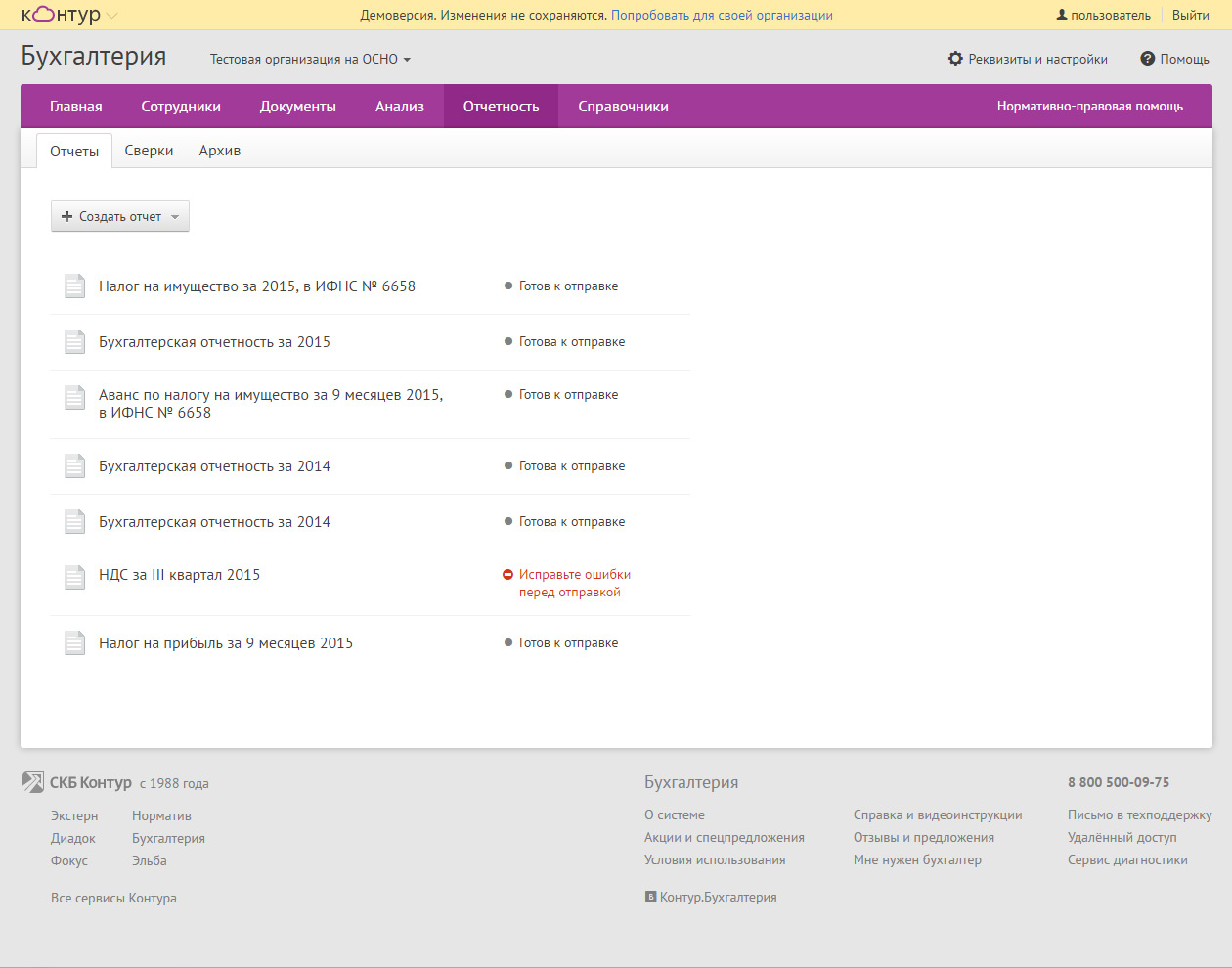Viewport: 1232px width, 968px height.
Task: Click document icon for Бухгалтерская отчетность за 2015
Action: point(74,341)
